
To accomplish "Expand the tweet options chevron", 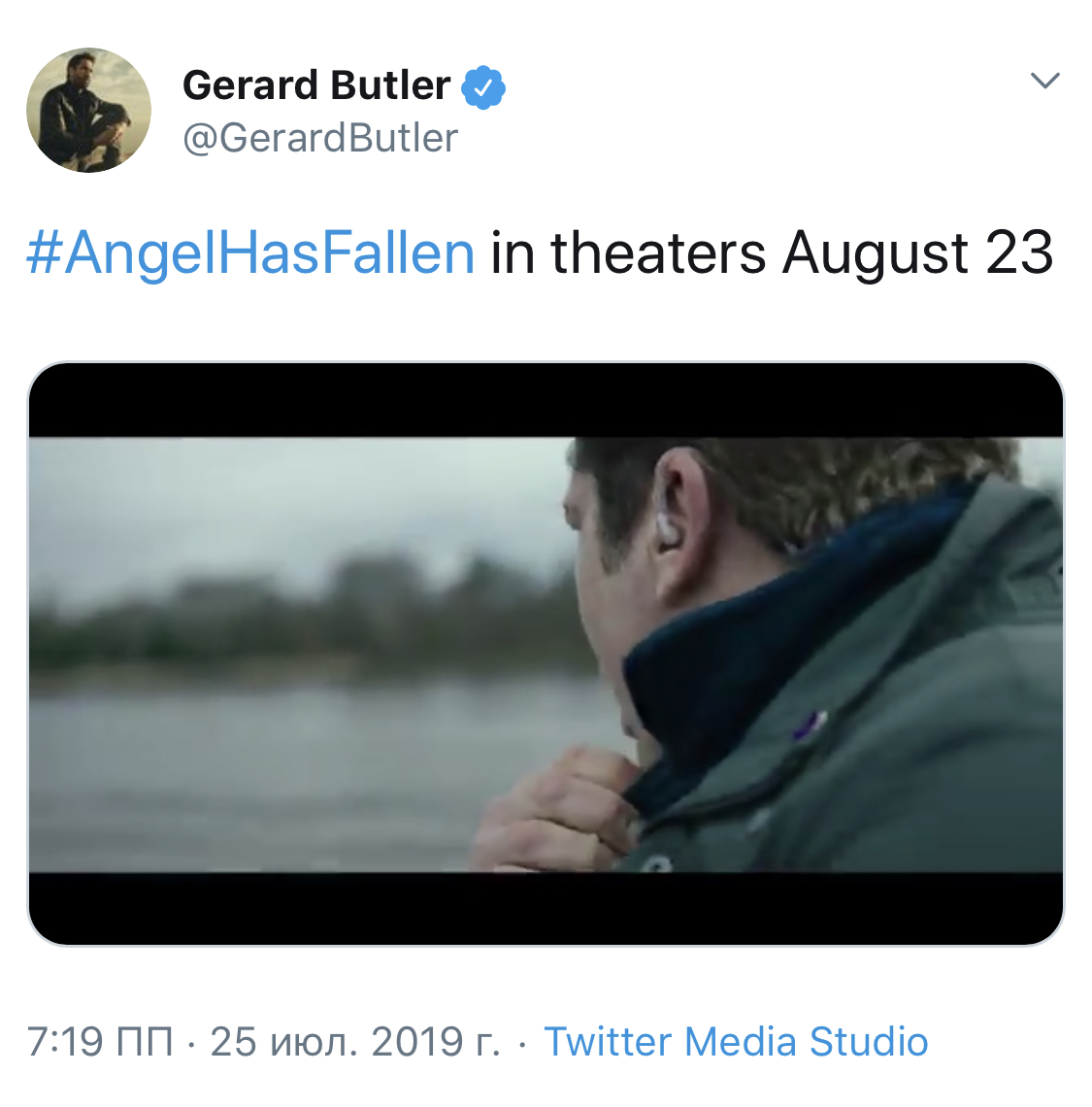I will coord(1044,81).
